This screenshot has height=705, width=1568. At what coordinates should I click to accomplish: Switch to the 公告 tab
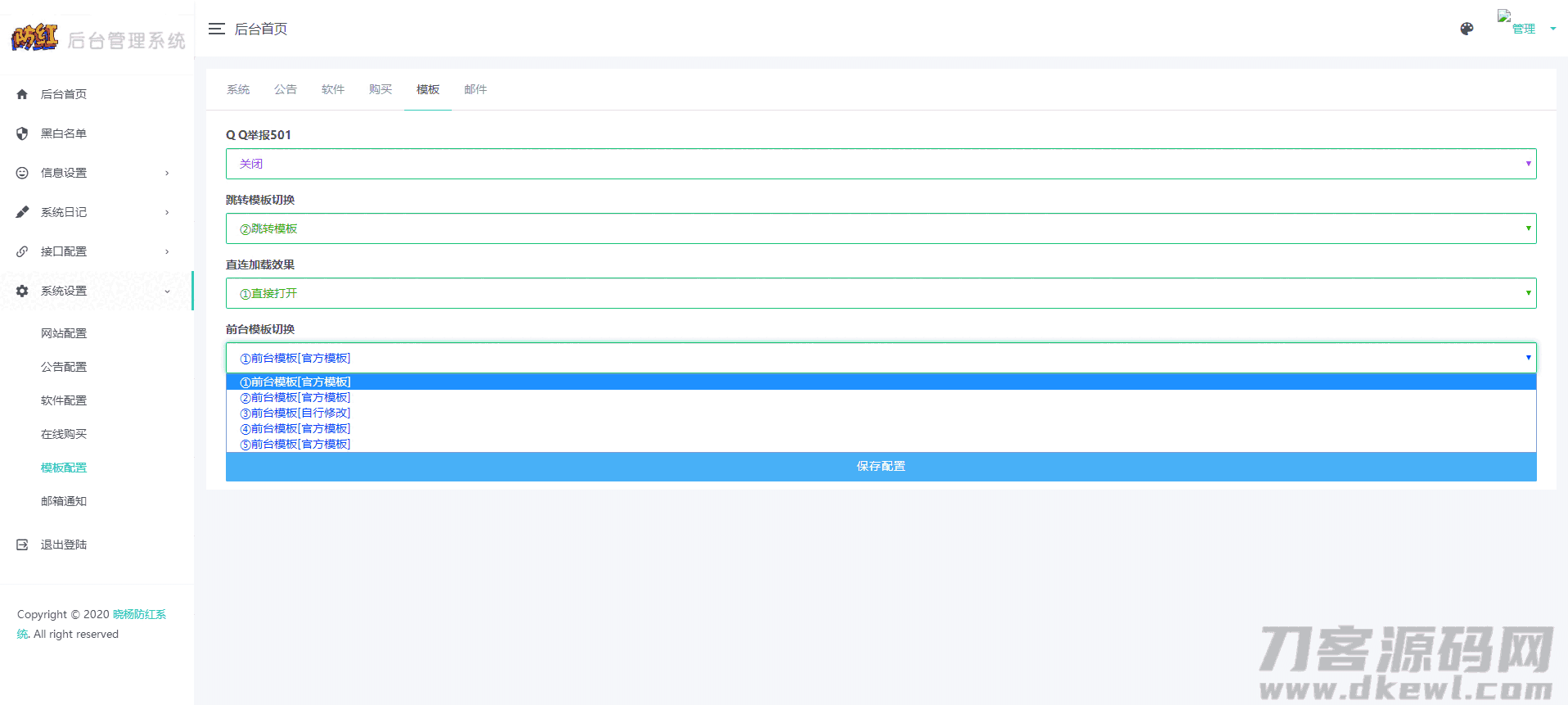(x=286, y=89)
